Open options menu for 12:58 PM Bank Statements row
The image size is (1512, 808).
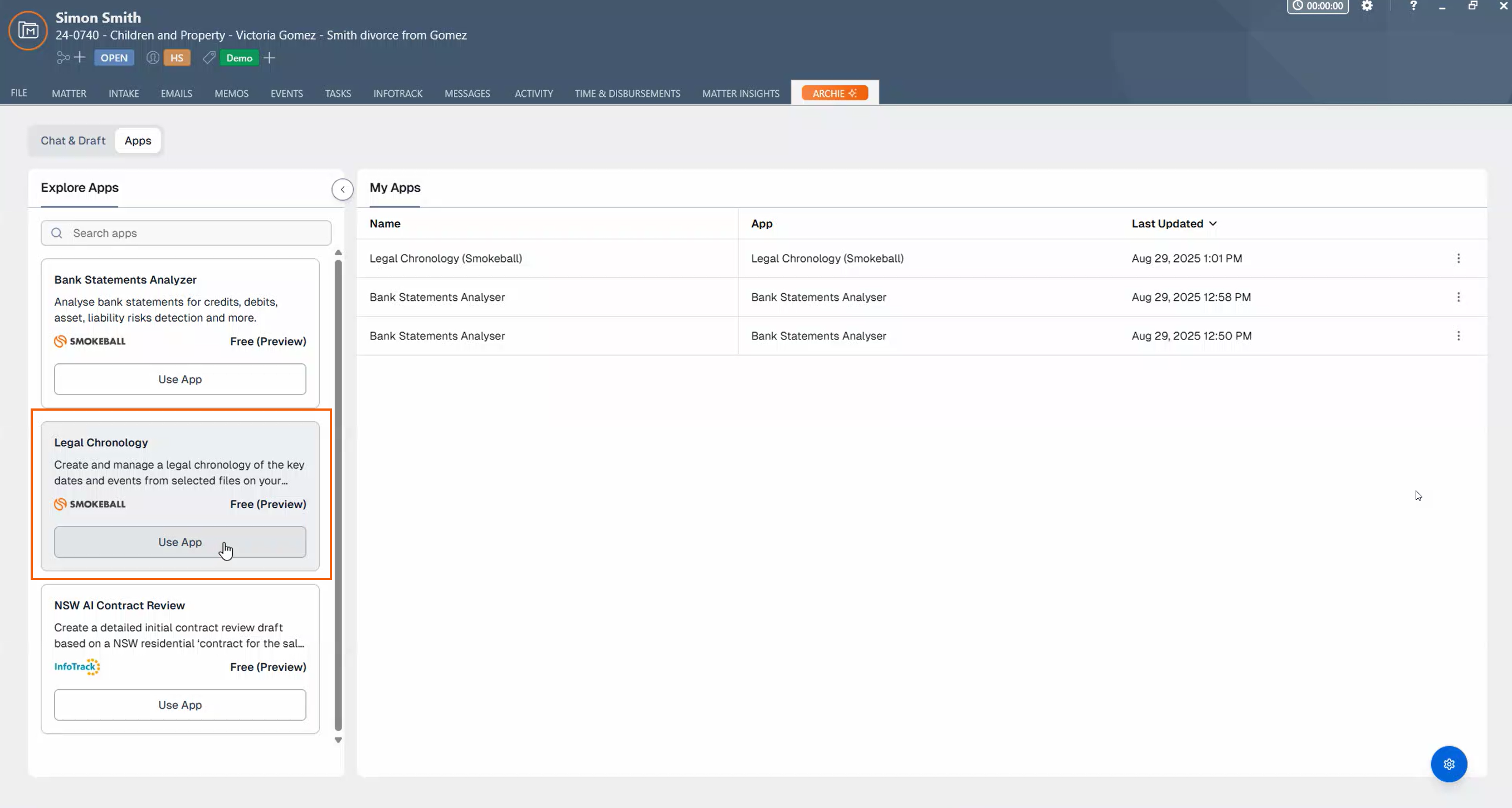coord(1459,297)
